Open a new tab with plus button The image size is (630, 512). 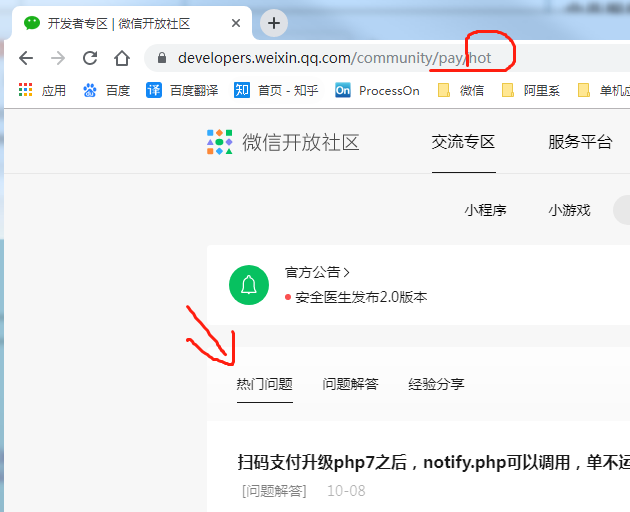coord(274,23)
